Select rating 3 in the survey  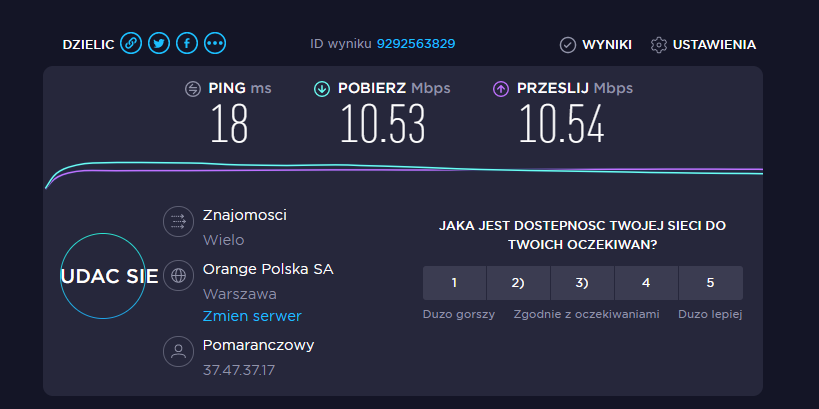tap(582, 283)
